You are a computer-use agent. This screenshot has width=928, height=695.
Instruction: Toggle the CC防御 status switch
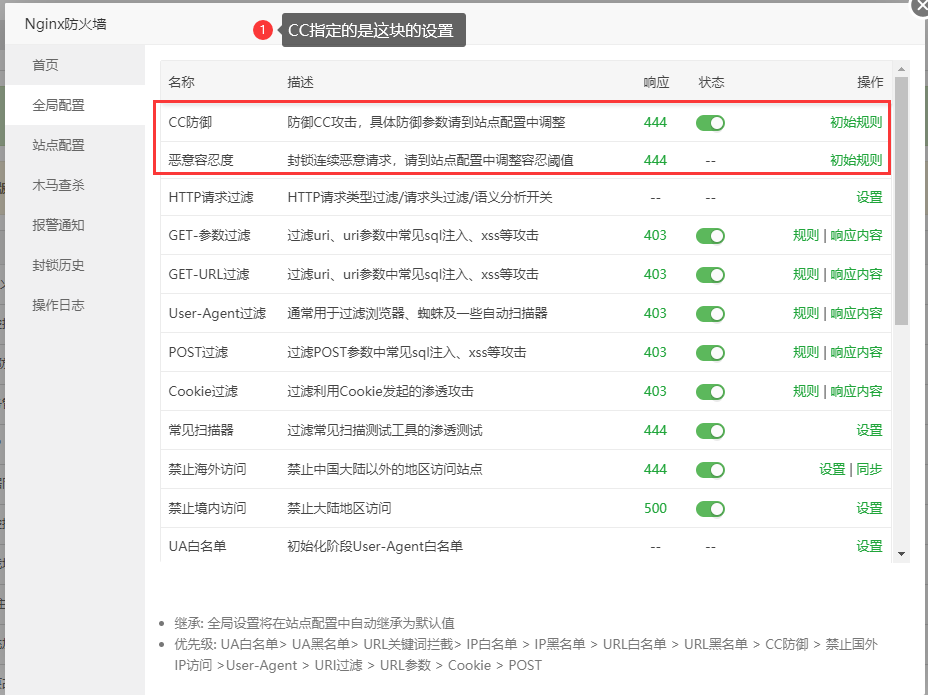click(710, 123)
